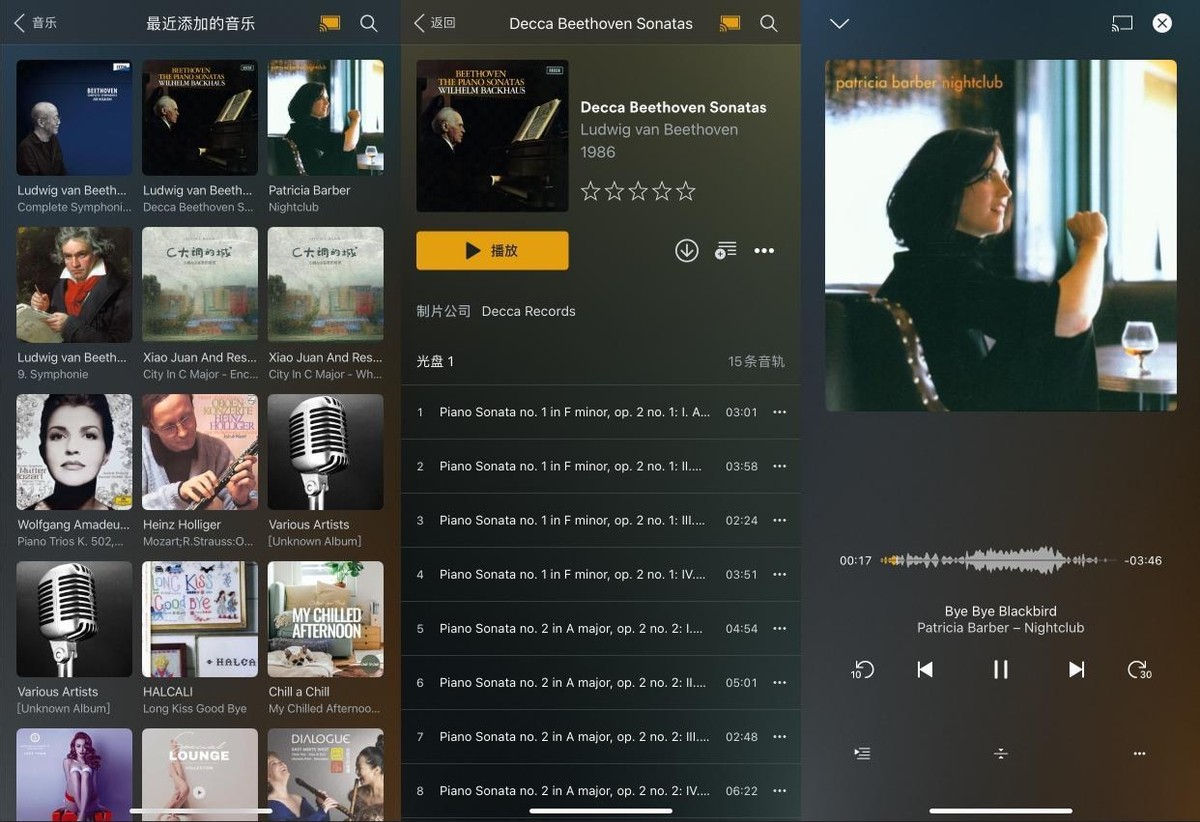
Task: Open options for track 3 (02:24)
Action: point(780,520)
